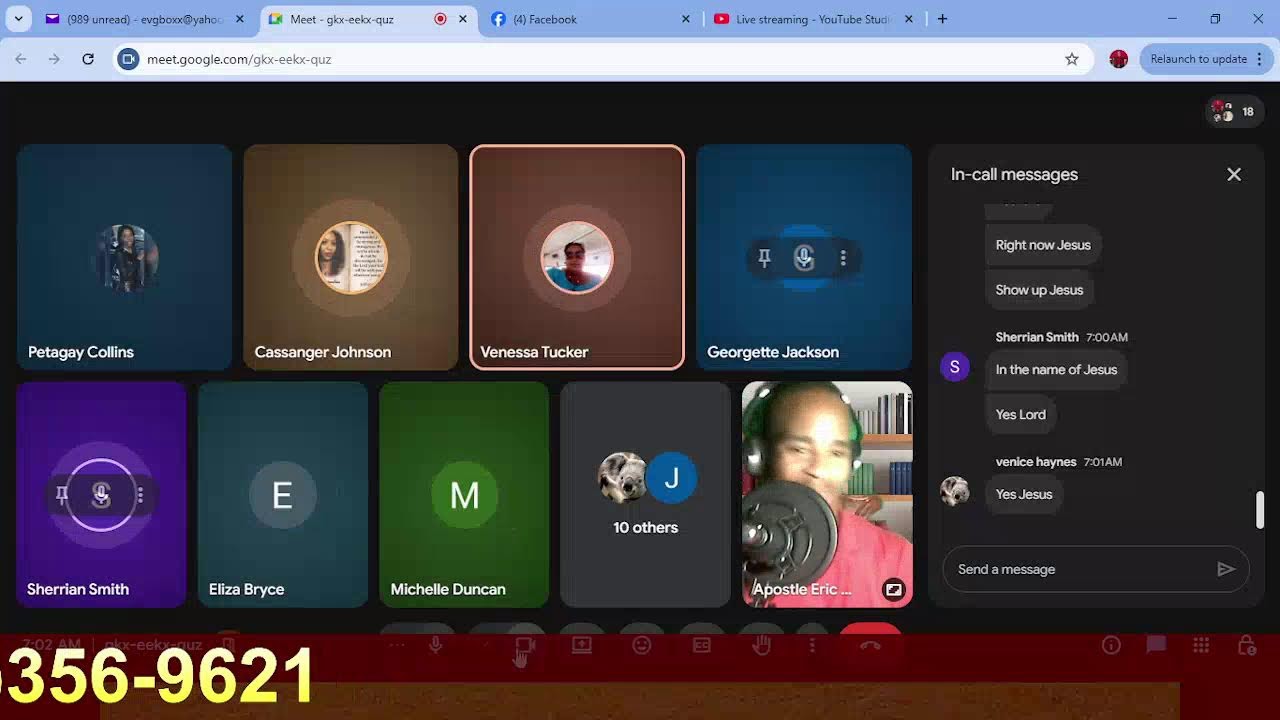Select Eliza Bryce's video tile

click(x=282, y=495)
